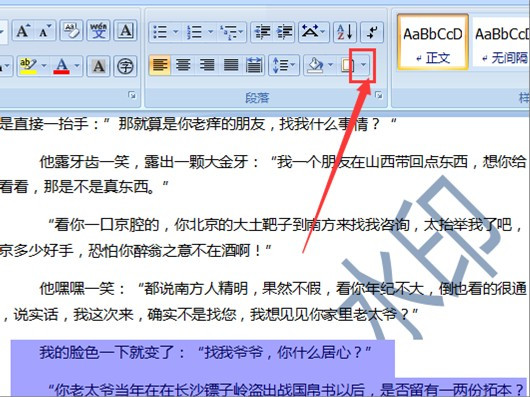Screen dimensions: 530x397
Task: Click the line starting 他嘿嘿一笑
Action: 283,288
